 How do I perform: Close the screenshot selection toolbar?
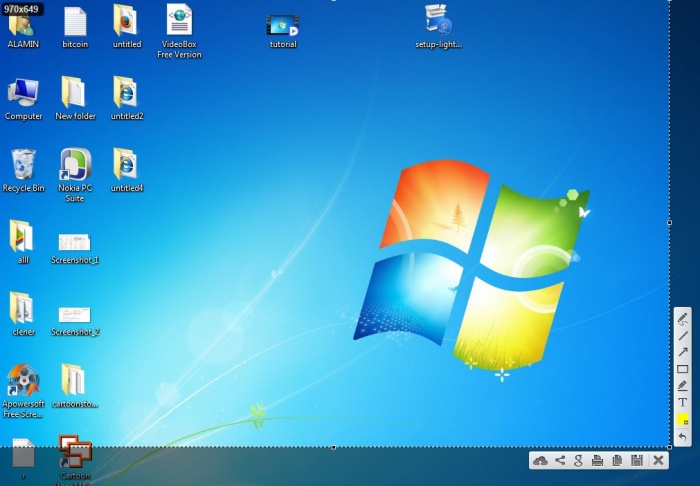point(658,461)
